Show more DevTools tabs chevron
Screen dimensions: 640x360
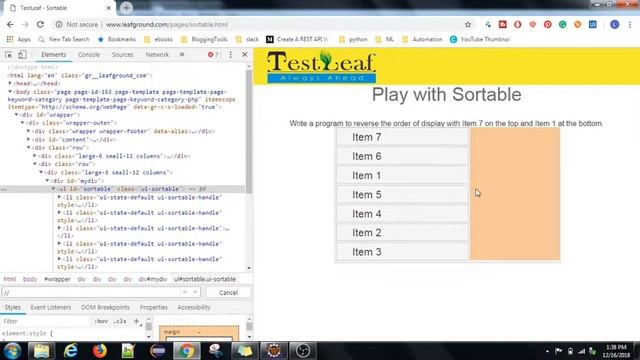[x=182, y=54]
